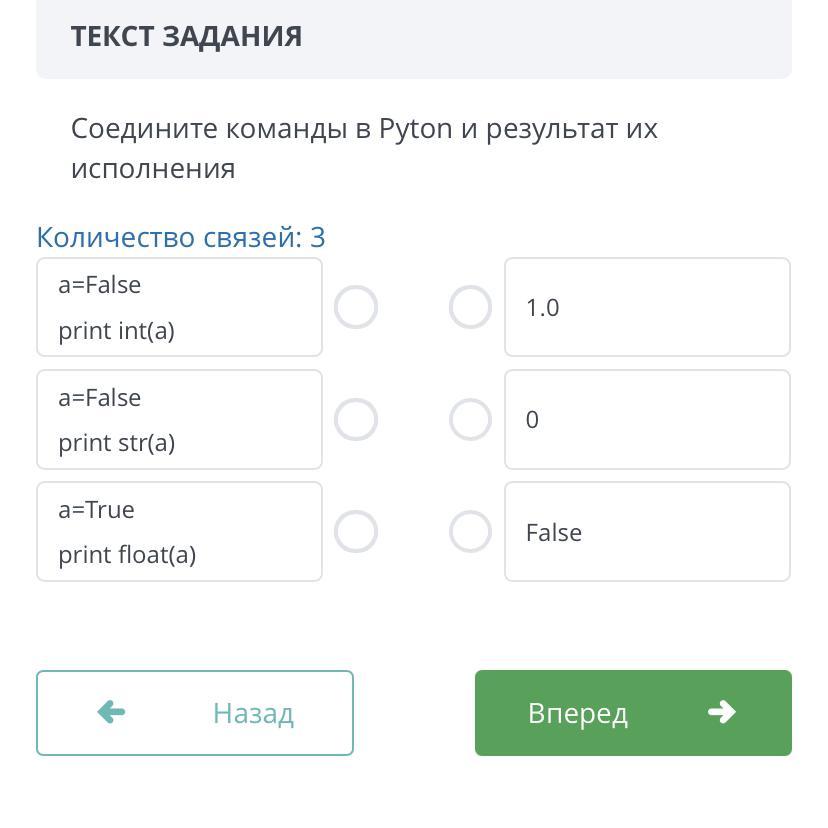828x828 pixels.
Task: Click the False result box
Action: point(647,532)
